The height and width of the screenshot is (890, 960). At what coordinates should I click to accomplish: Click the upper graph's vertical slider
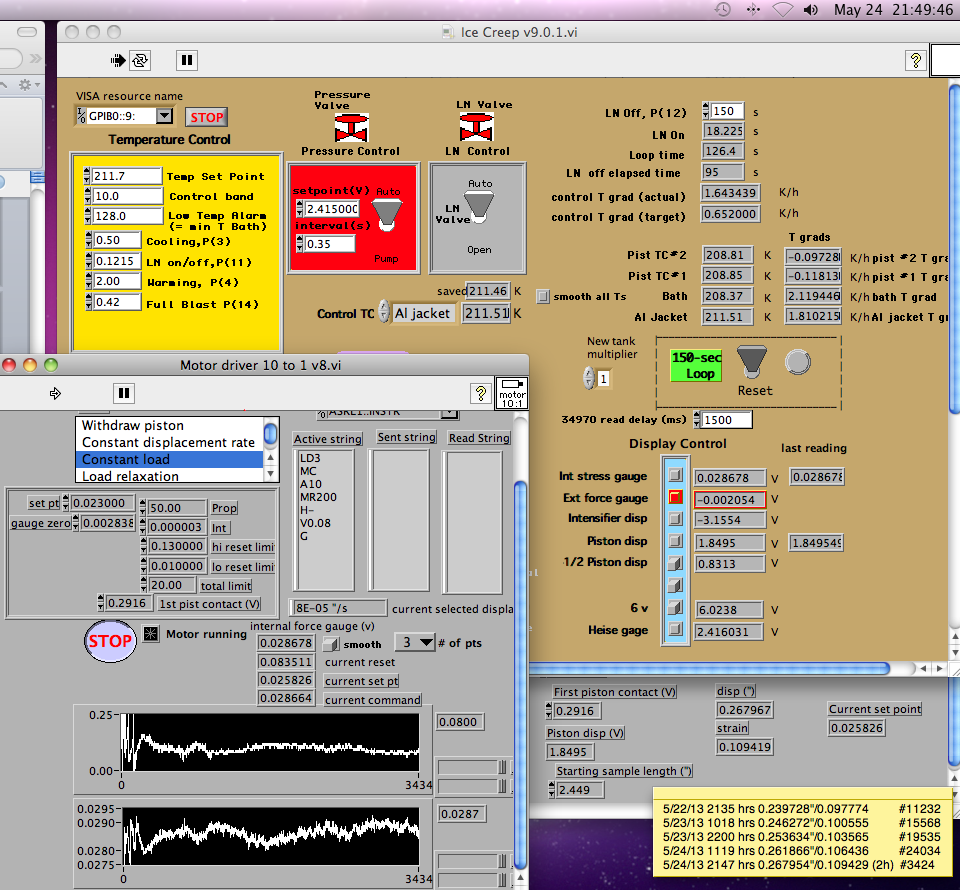(503, 766)
